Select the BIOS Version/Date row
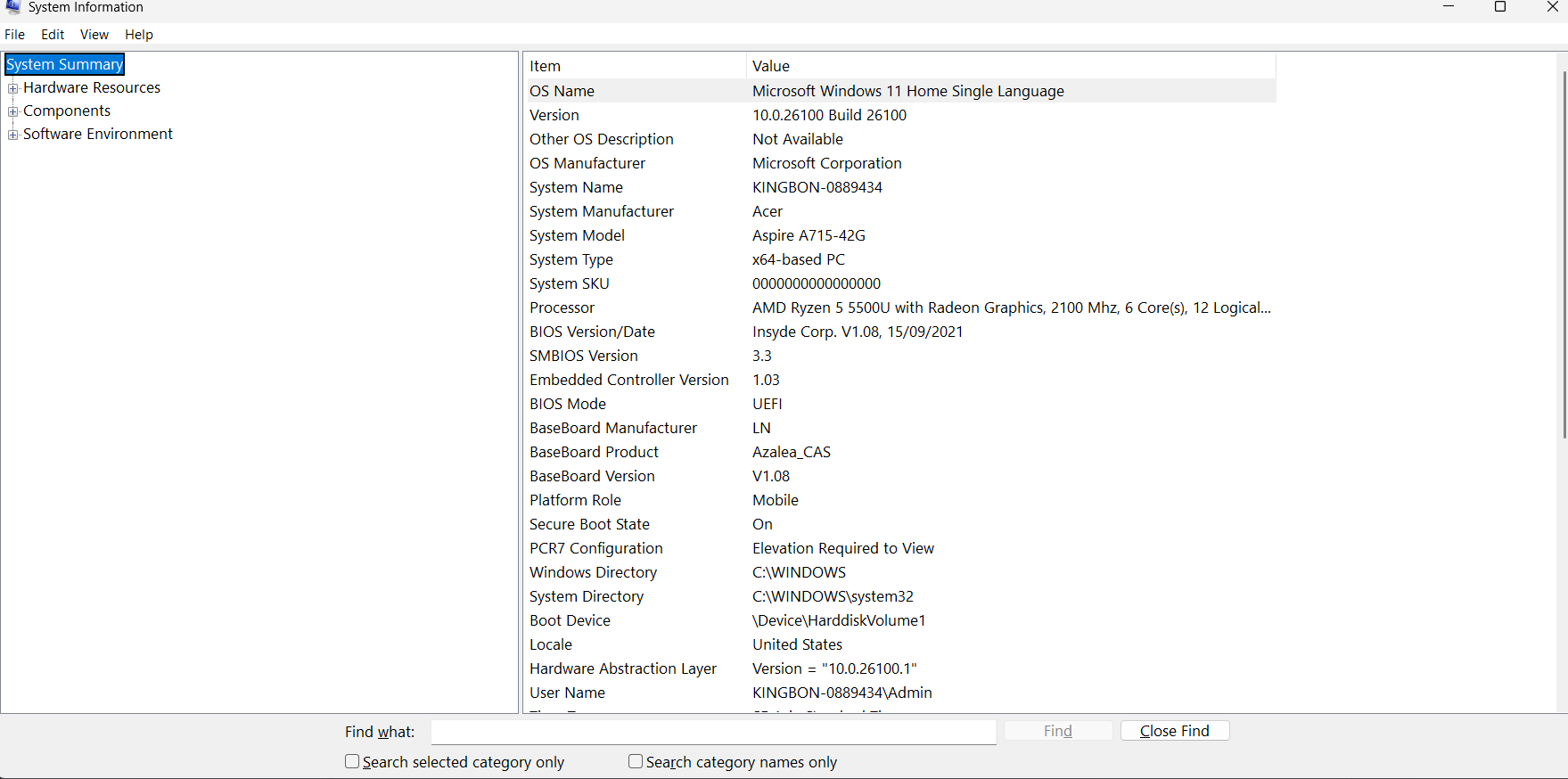Viewport: 1568px width, 779px height. 901,332
